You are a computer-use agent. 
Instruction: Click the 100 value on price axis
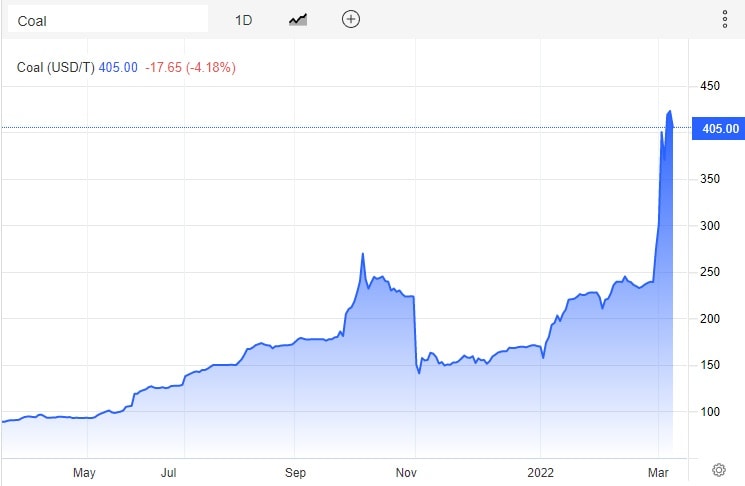coord(711,411)
